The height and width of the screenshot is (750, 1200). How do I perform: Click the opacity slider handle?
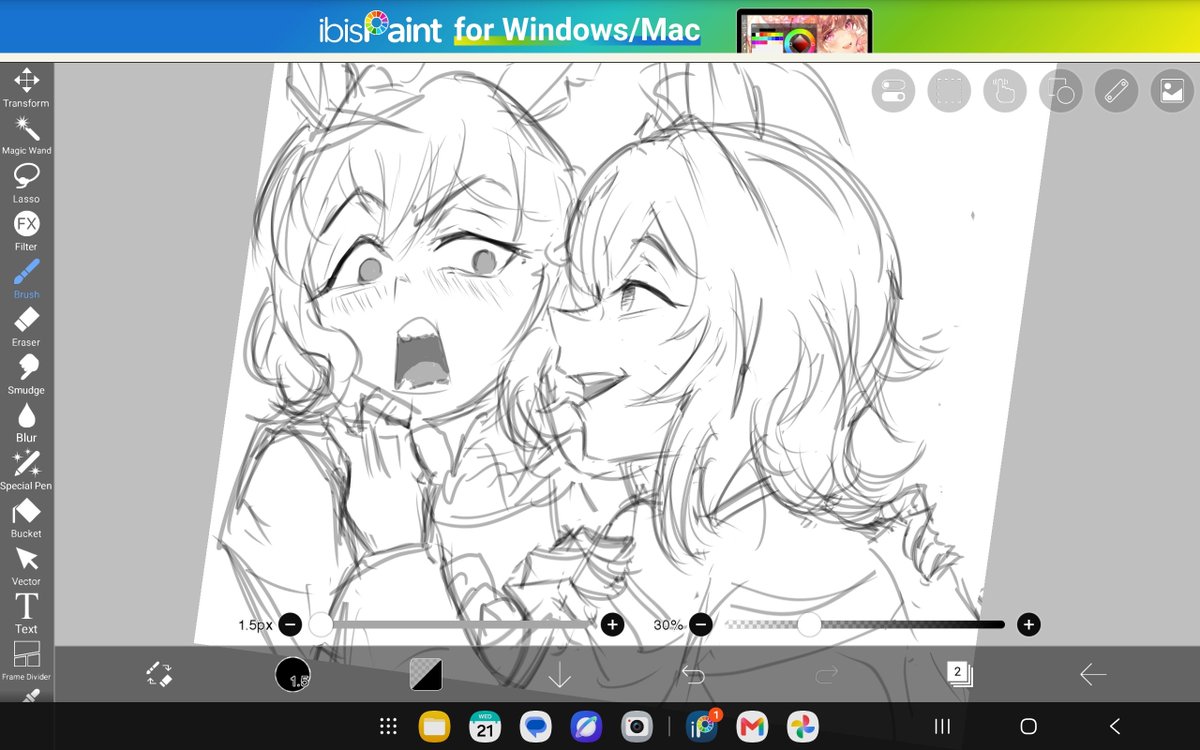click(x=809, y=625)
